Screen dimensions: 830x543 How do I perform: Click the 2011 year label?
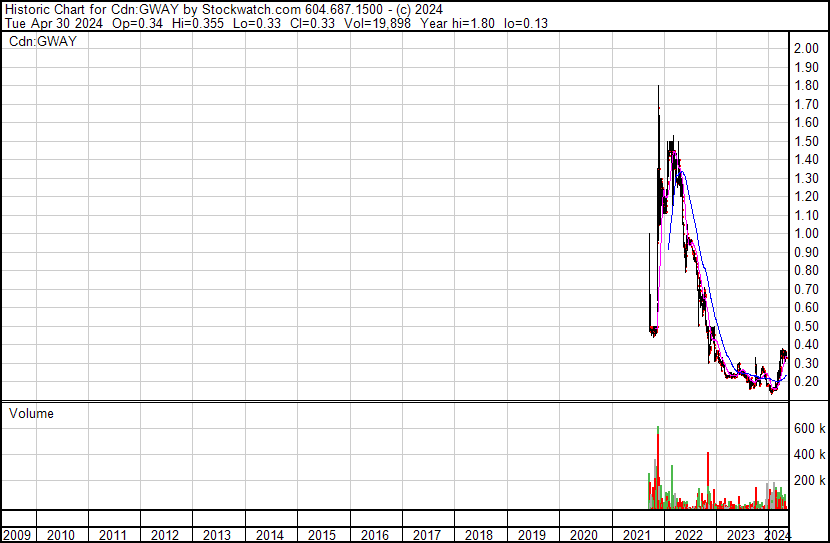(x=113, y=535)
